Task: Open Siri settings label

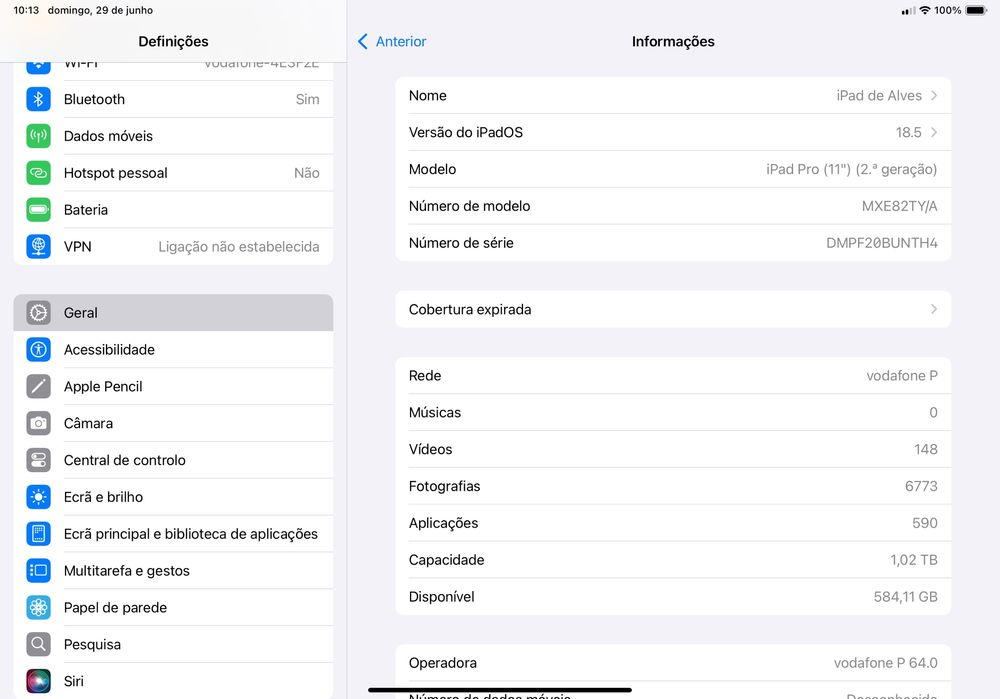Action: [73, 681]
